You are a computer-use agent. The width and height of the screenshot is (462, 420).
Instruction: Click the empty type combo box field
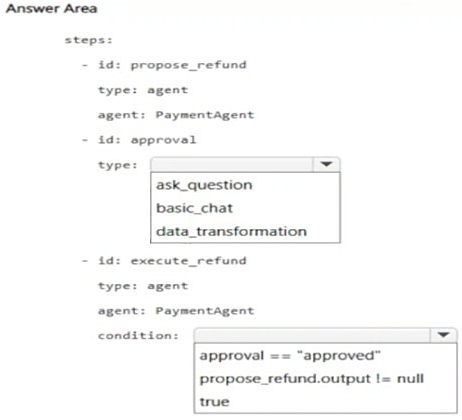(232, 164)
